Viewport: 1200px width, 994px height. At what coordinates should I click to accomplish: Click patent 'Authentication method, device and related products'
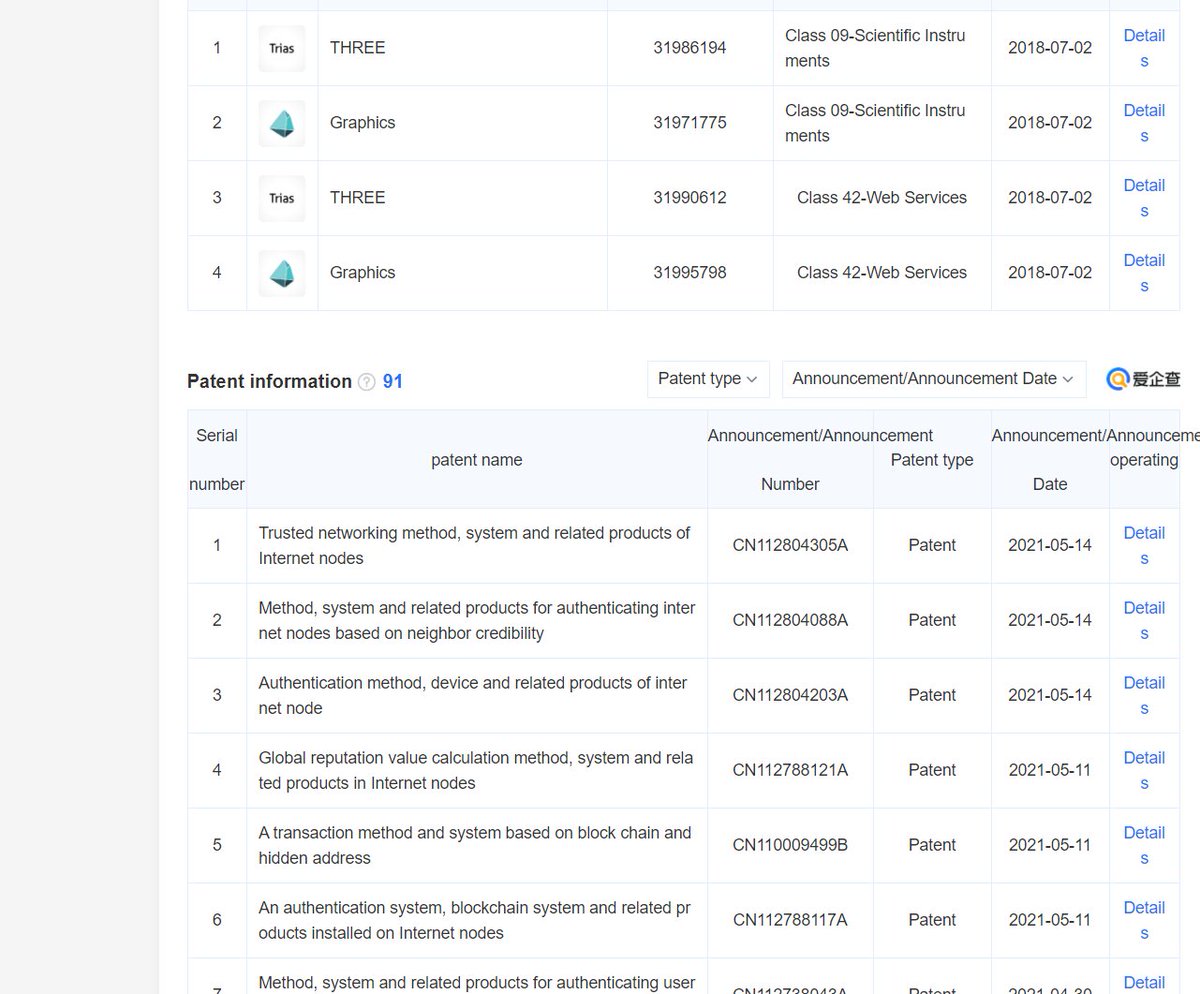473,696
